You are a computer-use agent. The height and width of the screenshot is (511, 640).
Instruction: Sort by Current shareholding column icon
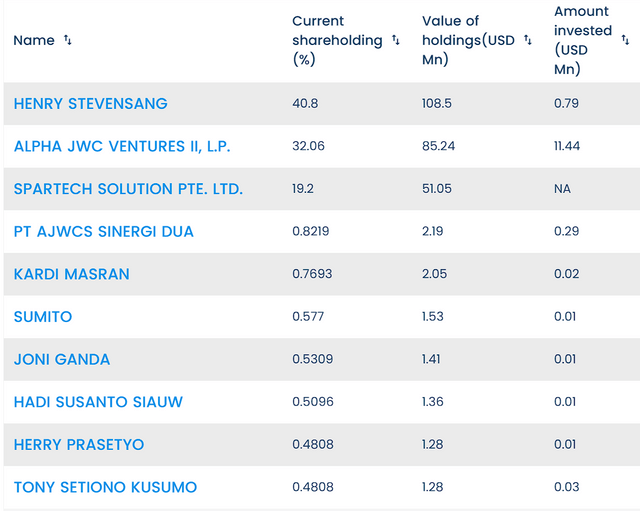pyautogui.click(x=396, y=41)
